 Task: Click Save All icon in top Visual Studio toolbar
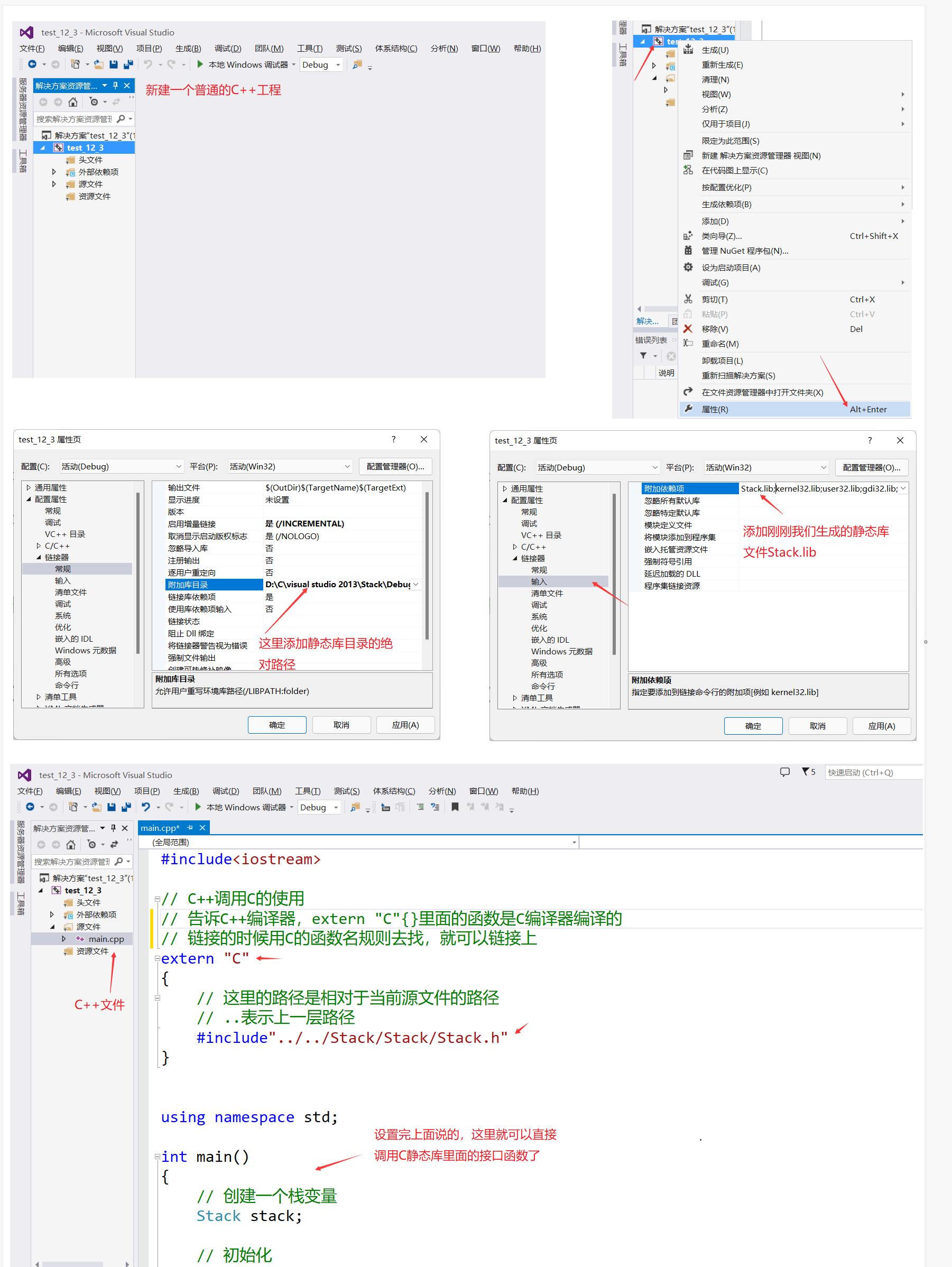coord(128,64)
